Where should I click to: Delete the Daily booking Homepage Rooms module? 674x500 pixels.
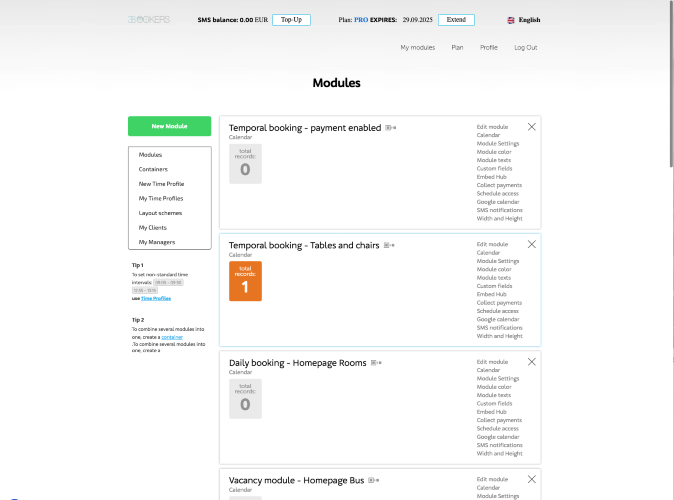pyautogui.click(x=532, y=362)
